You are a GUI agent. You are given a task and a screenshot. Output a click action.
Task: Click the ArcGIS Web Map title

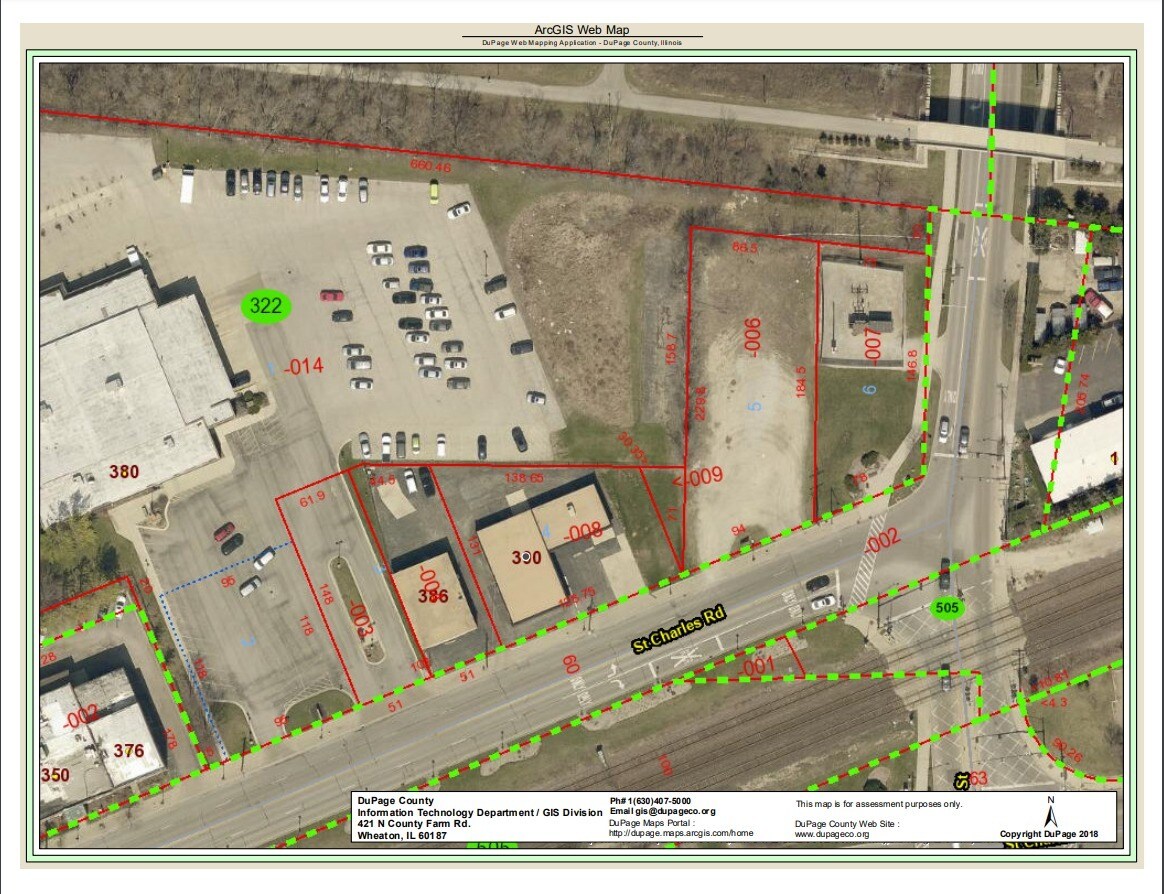tap(582, 31)
